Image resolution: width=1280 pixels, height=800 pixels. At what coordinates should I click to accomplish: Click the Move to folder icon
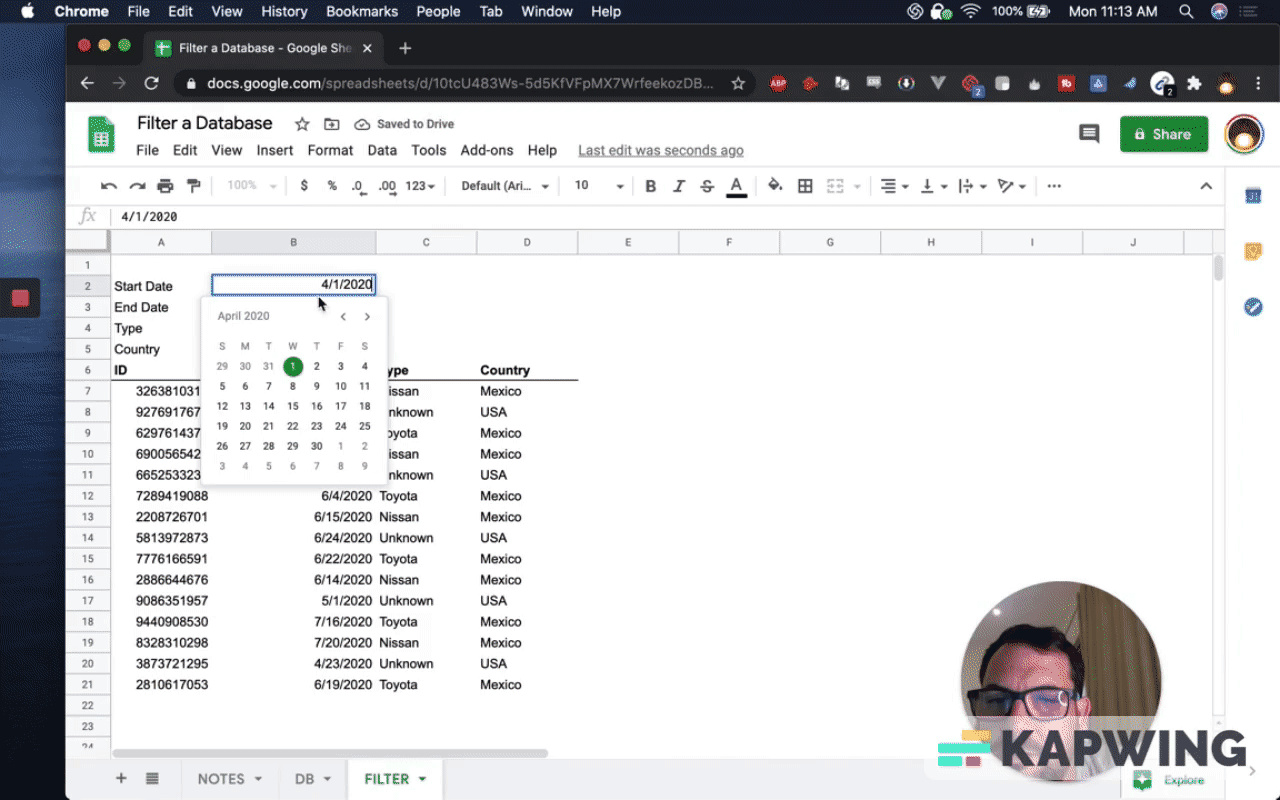click(331, 124)
